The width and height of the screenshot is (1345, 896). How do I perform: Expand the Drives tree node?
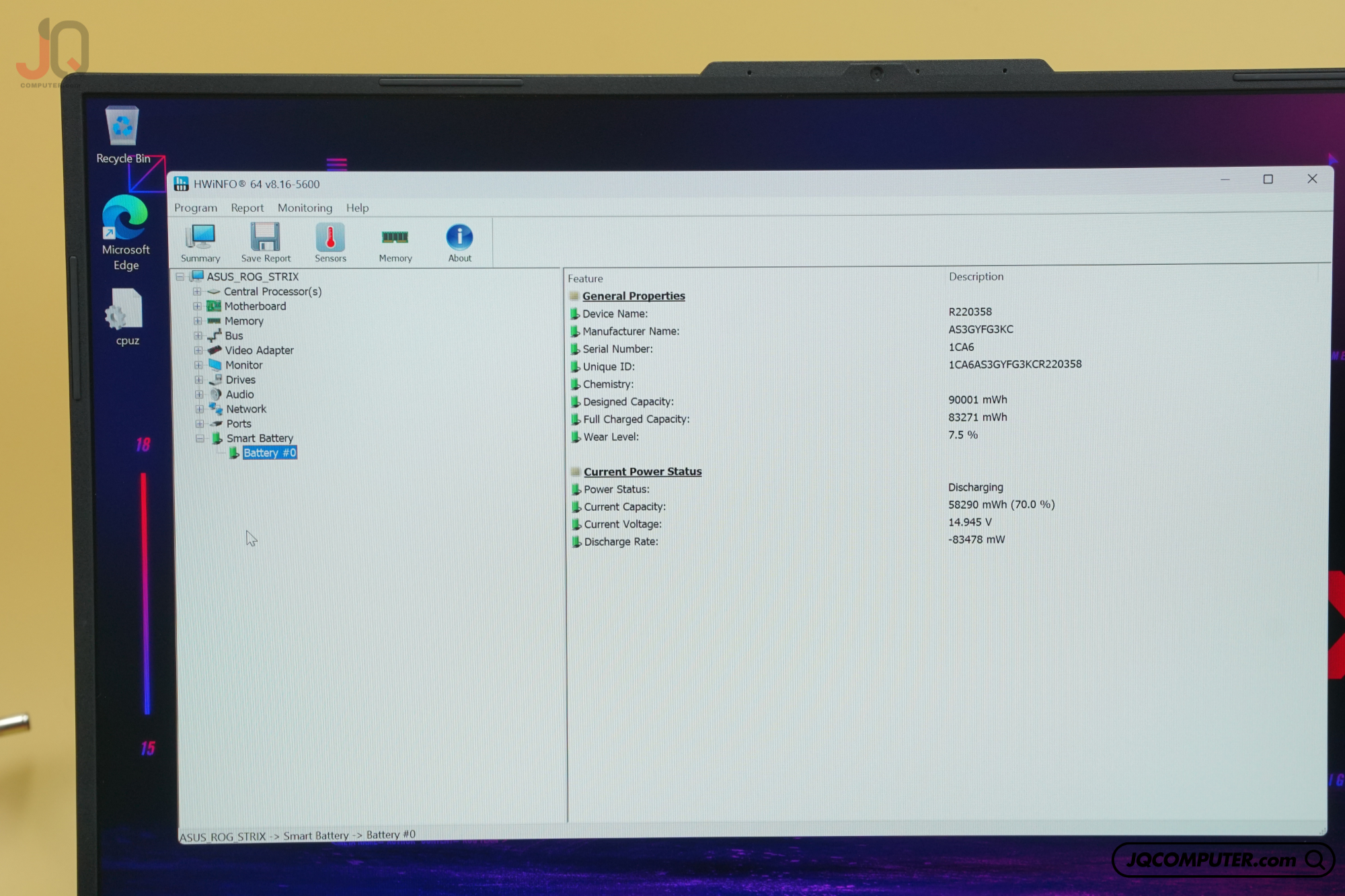[x=199, y=380]
